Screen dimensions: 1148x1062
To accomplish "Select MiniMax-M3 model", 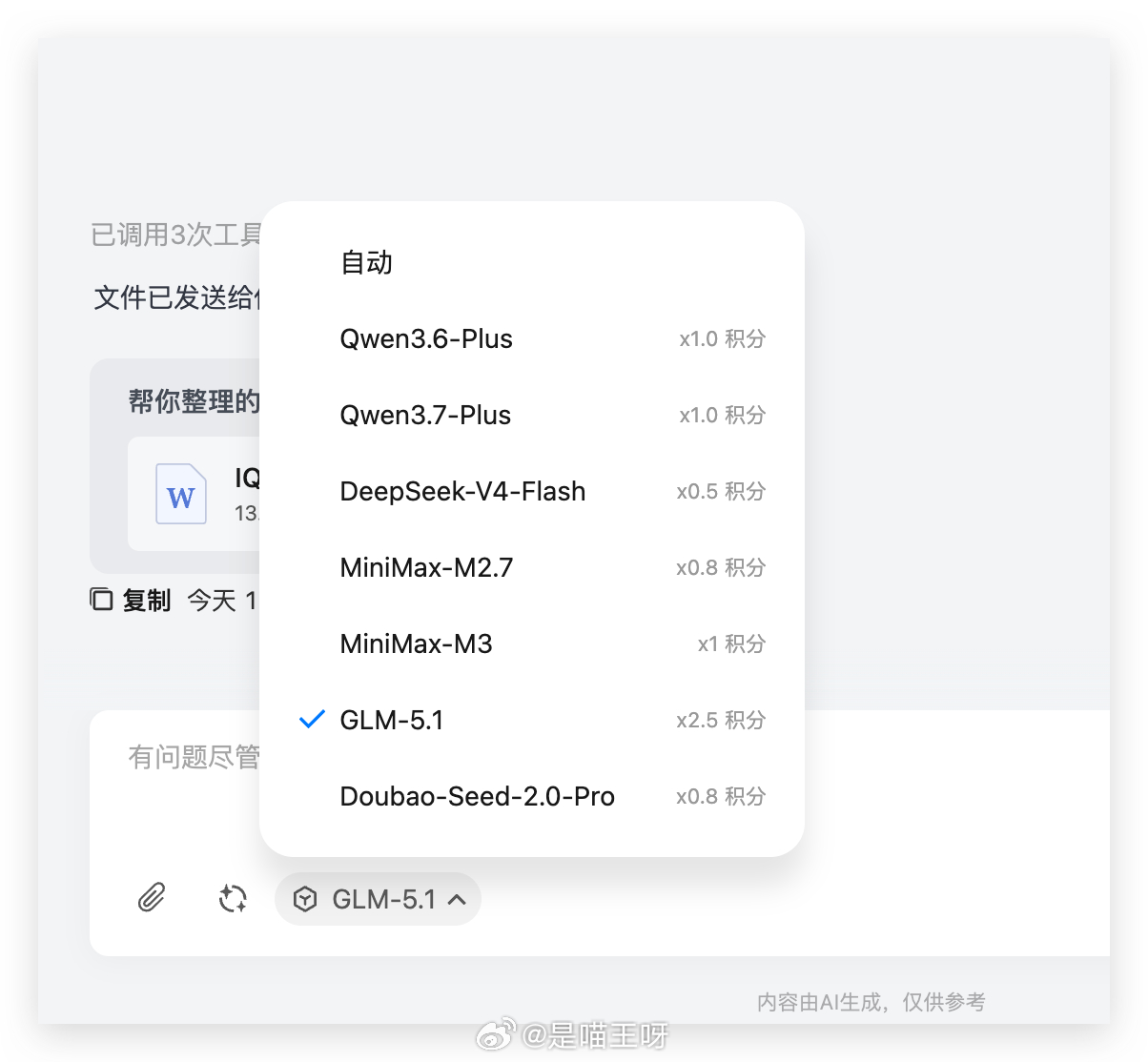I will pos(532,643).
